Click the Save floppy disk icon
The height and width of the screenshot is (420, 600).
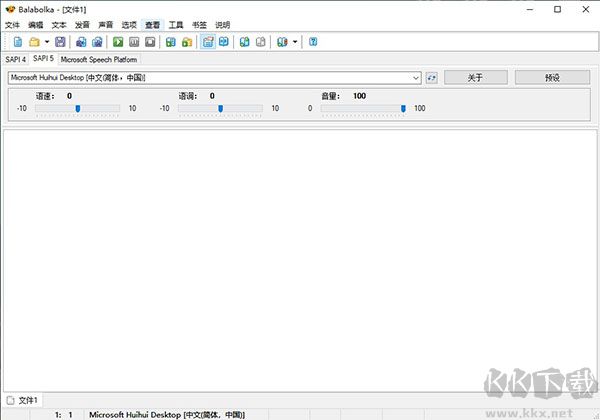(61, 42)
